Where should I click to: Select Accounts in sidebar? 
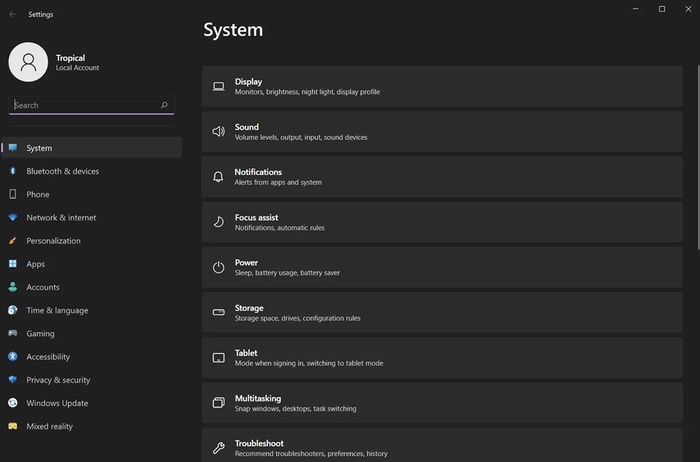[x=43, y=287]
